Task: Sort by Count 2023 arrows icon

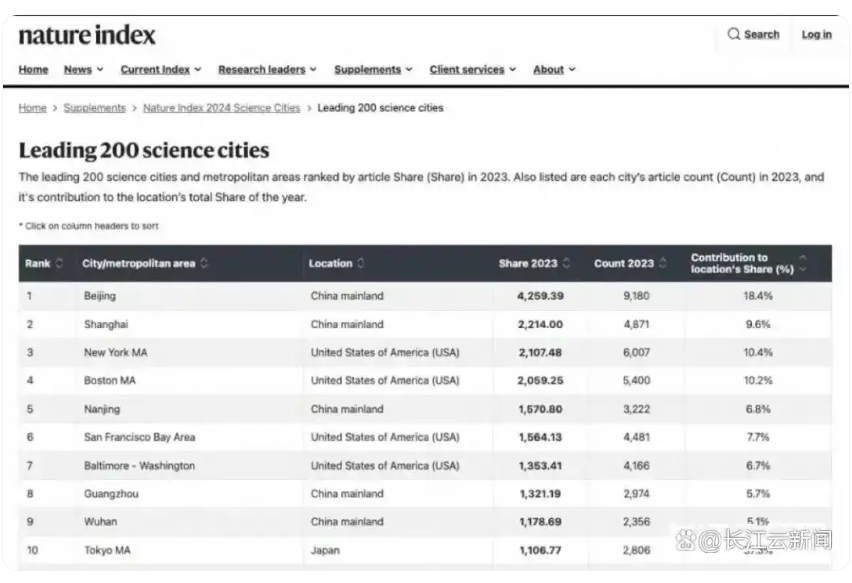Action: tap(662, 264)
